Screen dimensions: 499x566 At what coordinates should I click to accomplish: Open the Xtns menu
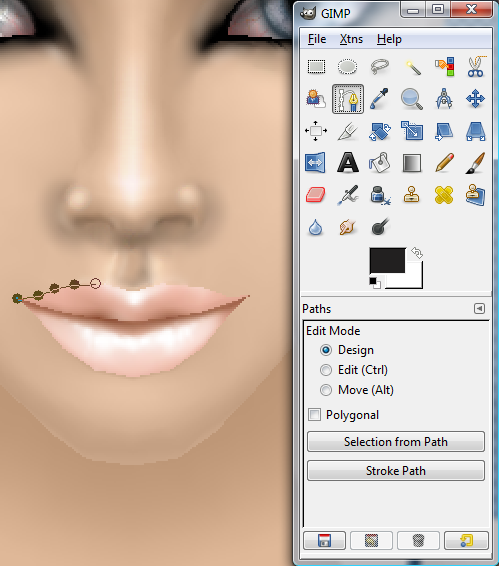pyautogui.click(x=351, y=39)
